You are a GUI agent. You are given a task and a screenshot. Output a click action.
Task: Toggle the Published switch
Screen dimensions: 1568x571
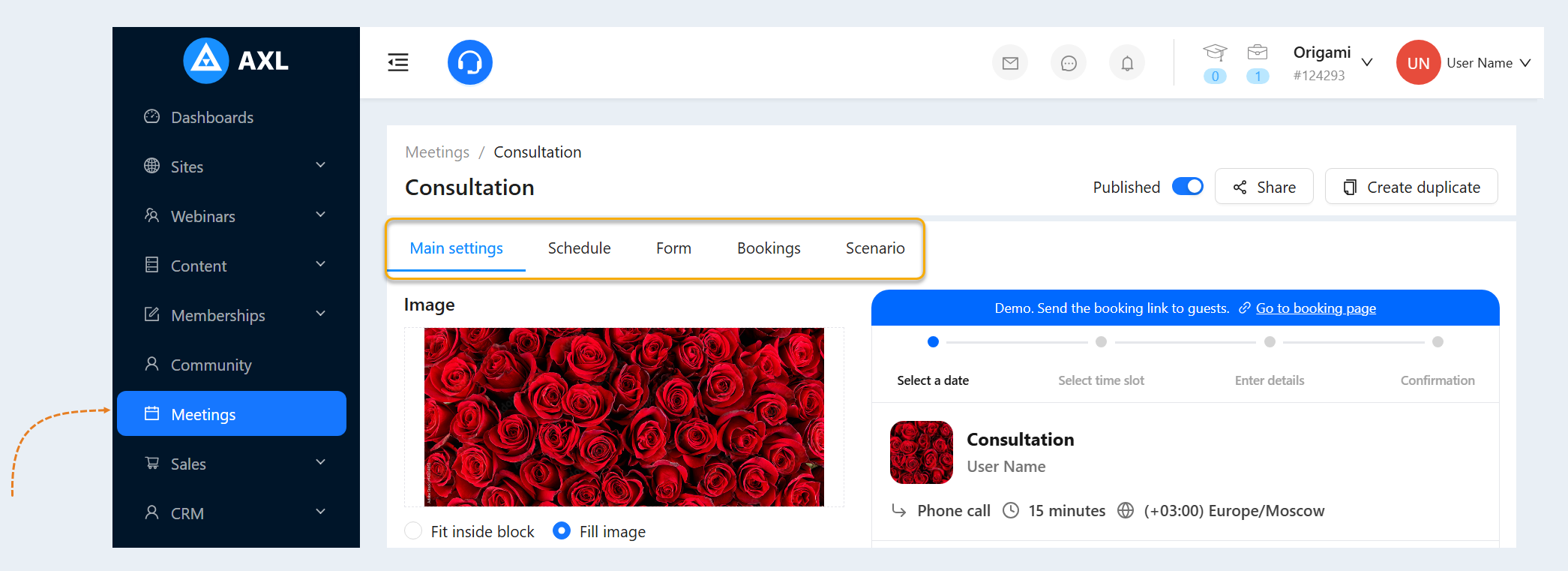point(1188,186)
